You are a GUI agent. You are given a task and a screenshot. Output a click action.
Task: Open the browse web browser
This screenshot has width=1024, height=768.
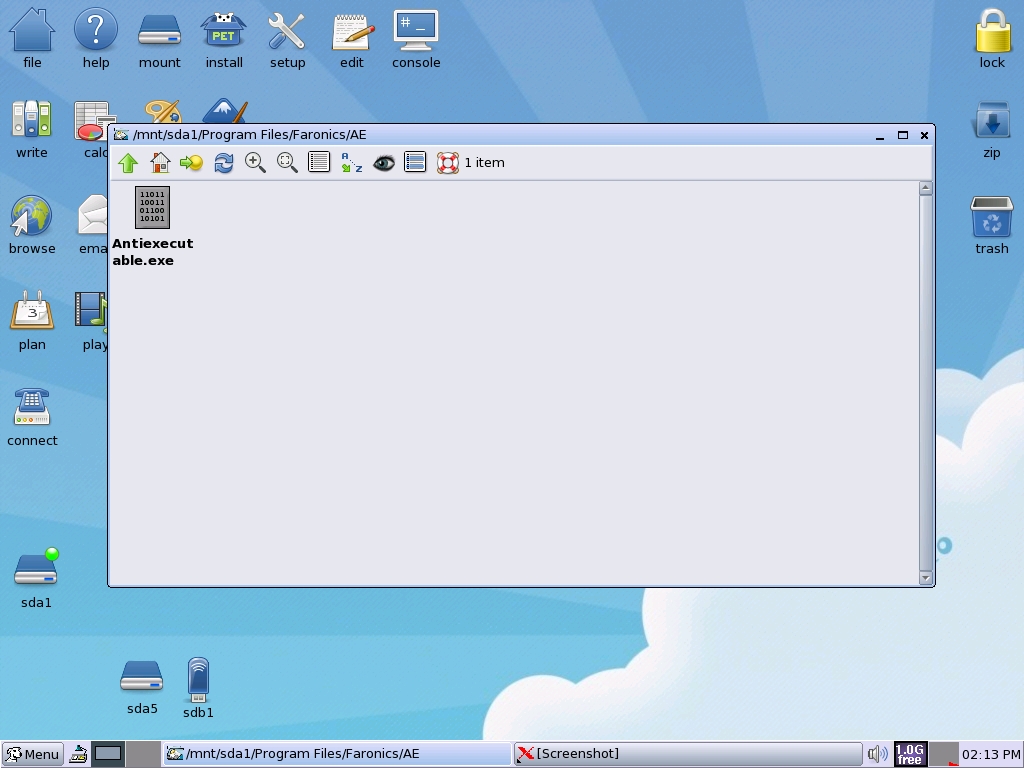(x=32, y=225)
